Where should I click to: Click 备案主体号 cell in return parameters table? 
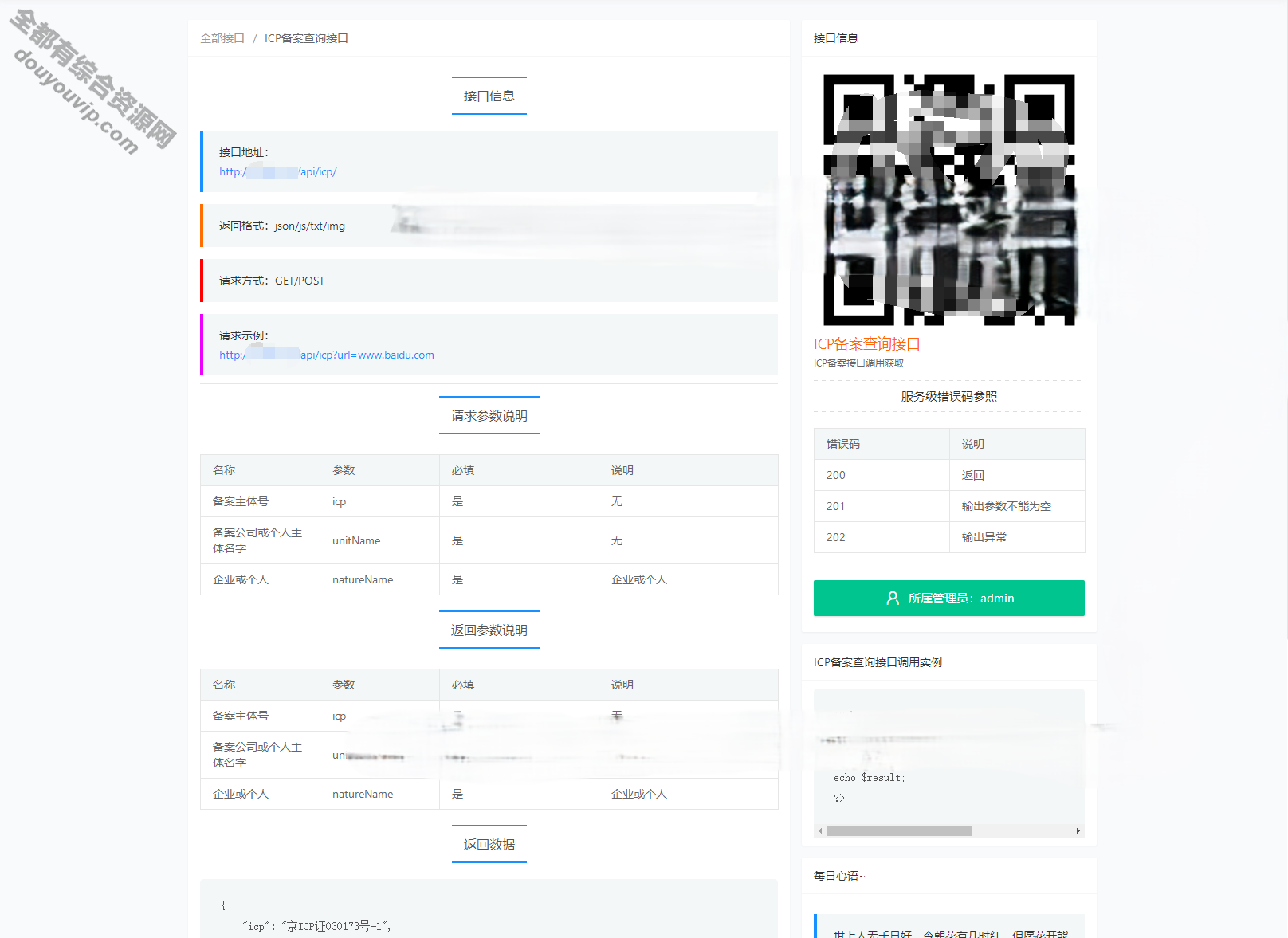pos(260,716)
